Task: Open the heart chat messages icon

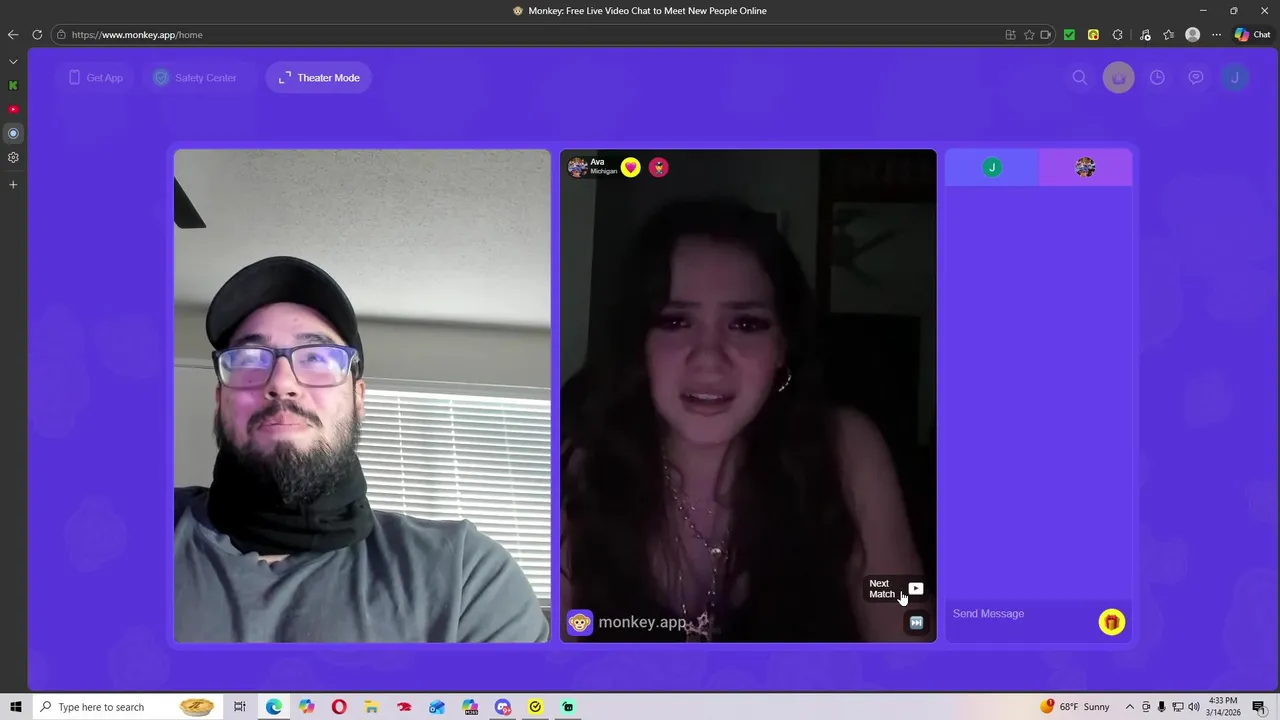Action: (x=1196, y=78)
